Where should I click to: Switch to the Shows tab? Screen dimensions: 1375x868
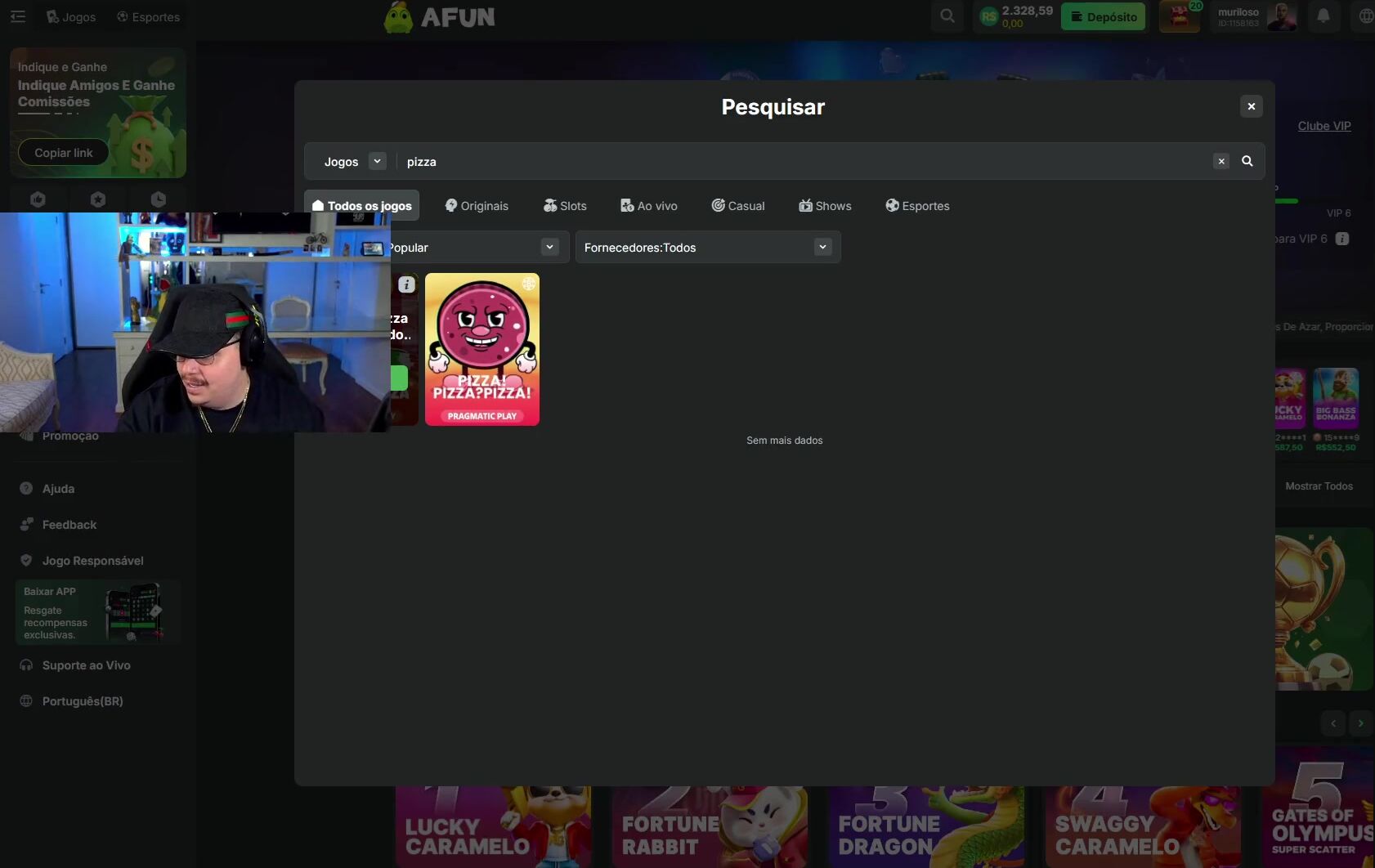click(x=825, y=205)
